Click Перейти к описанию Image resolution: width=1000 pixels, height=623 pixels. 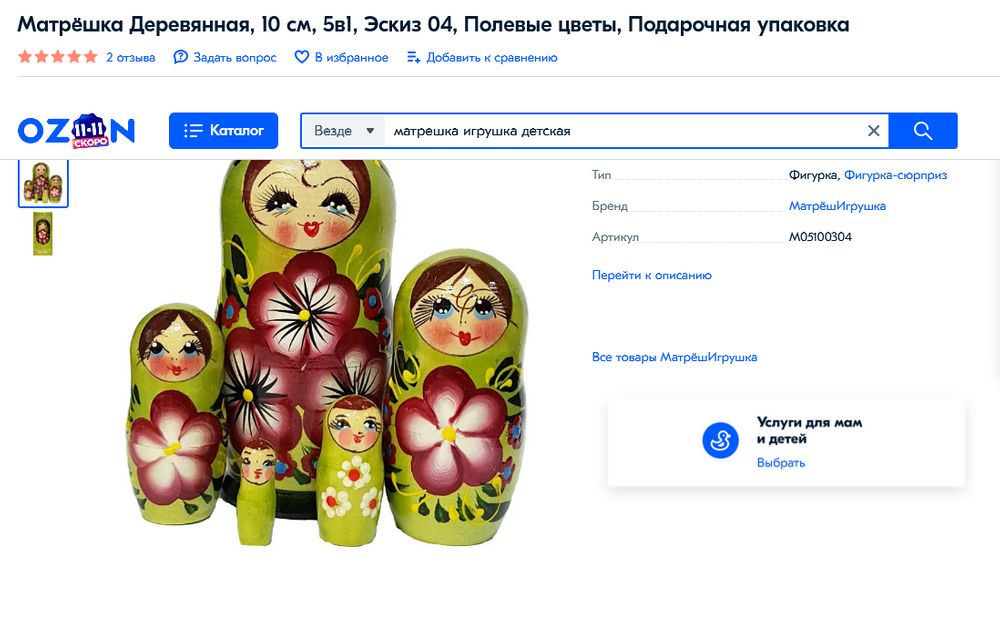point(651,274)
